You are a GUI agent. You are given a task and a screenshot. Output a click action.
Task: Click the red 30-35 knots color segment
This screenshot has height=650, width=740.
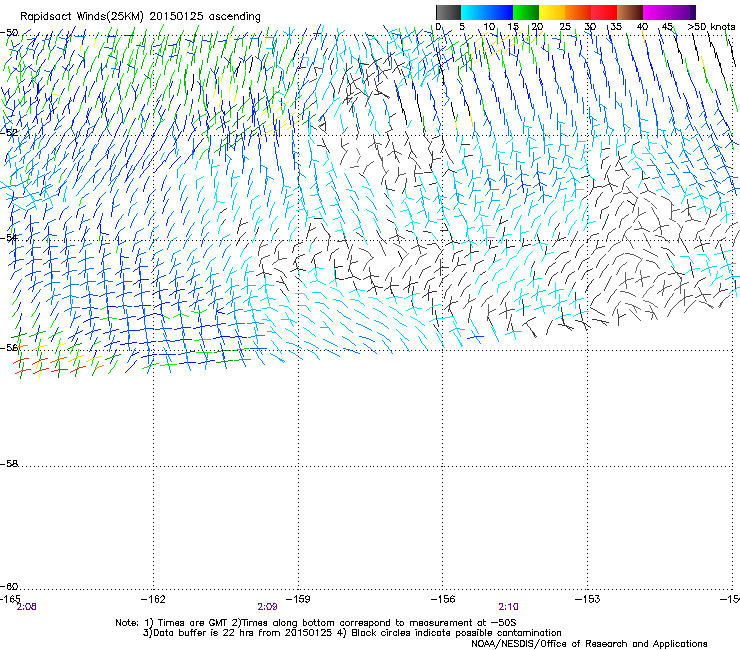(604, 12)
